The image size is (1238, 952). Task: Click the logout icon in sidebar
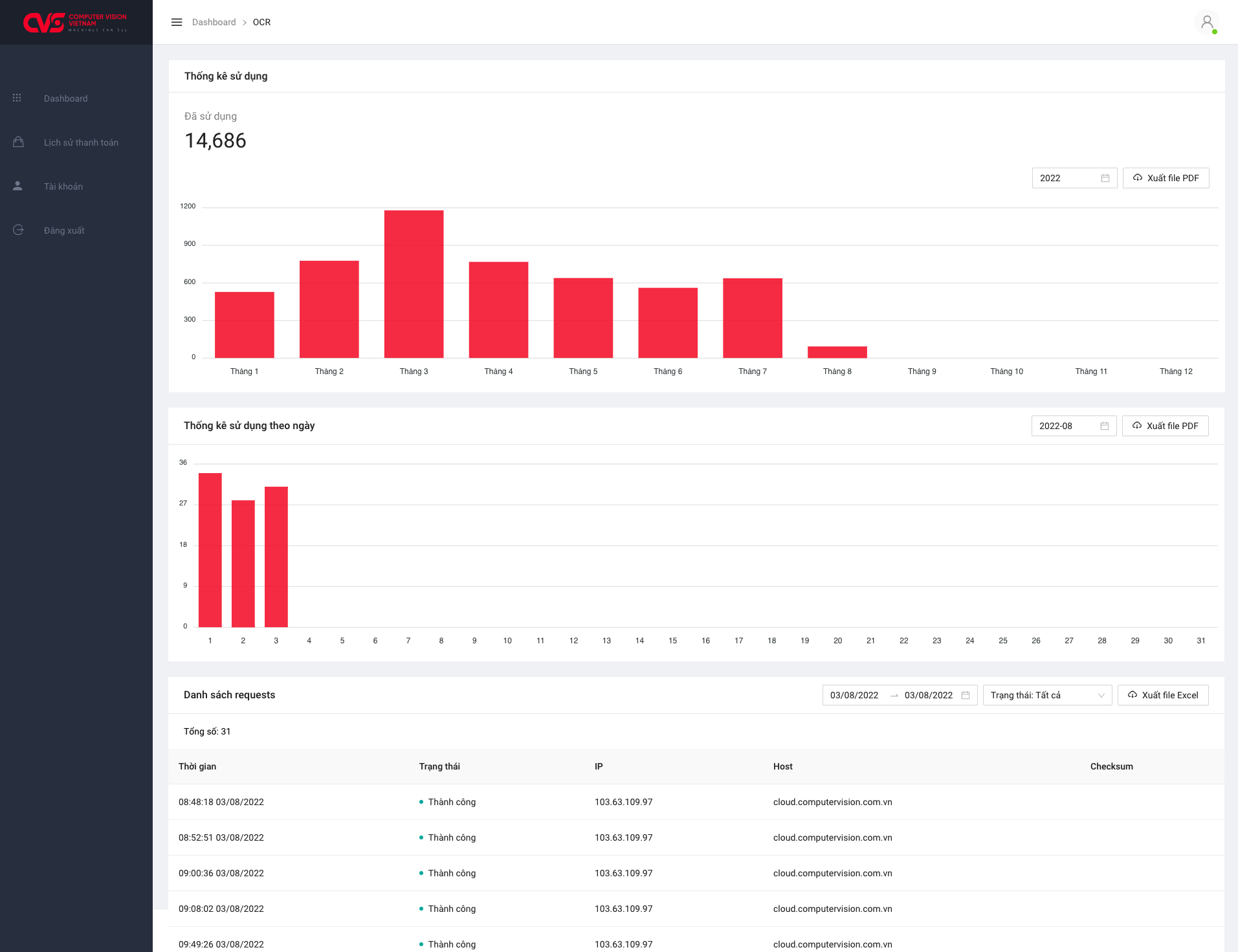click(x=18, y=230)
